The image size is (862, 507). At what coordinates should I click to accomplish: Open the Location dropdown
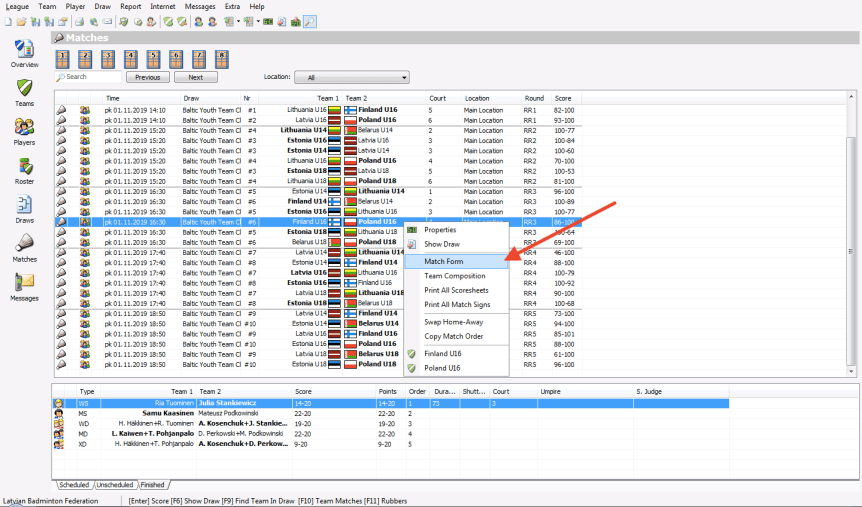[x=352, y=78]
